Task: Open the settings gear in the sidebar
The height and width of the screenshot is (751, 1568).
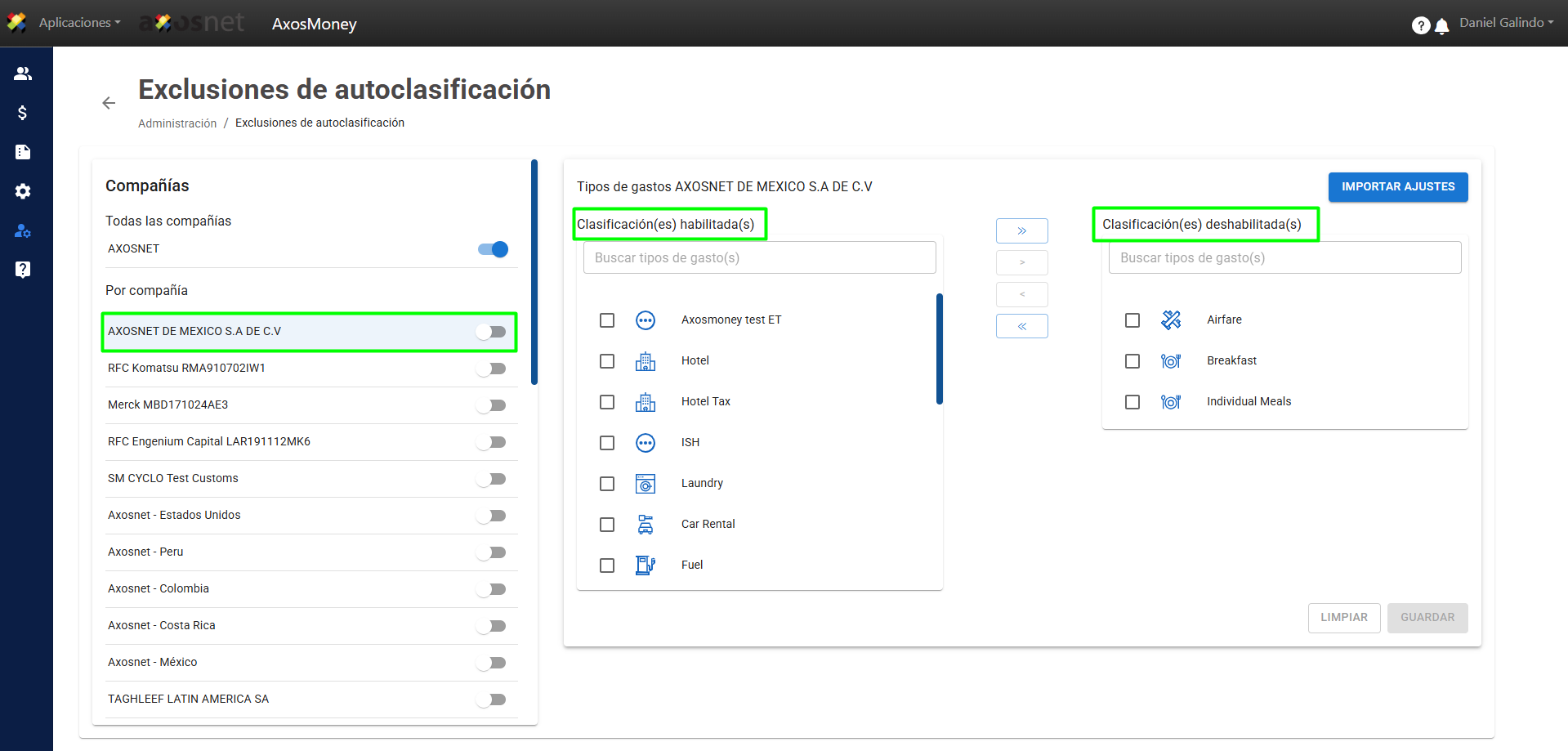Action: 23,191
